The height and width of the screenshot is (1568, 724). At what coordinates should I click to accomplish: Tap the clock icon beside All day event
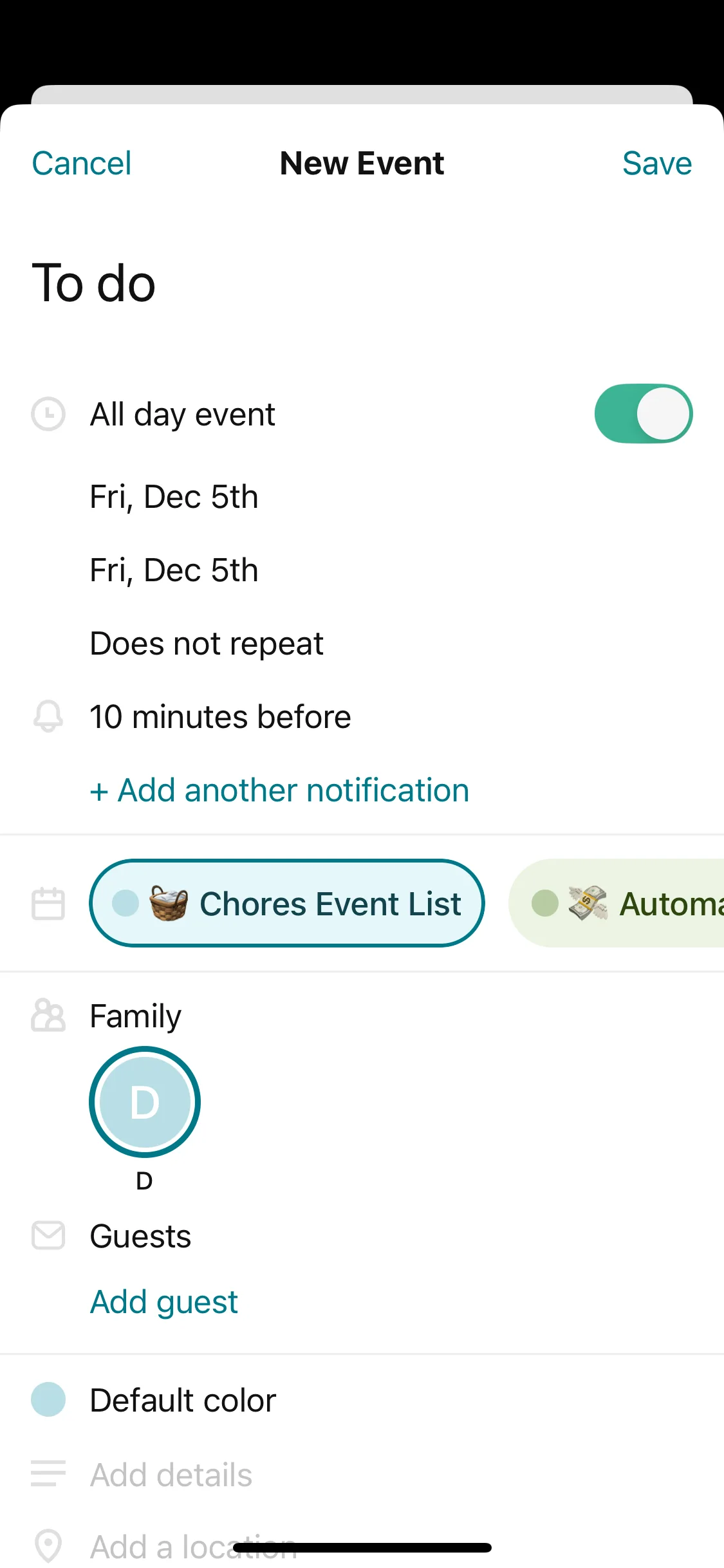tap(48, 414)
